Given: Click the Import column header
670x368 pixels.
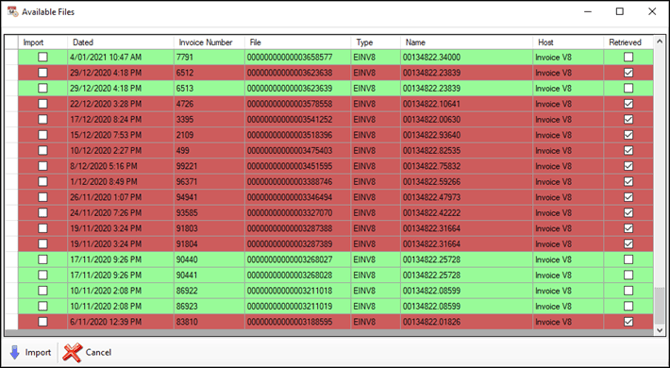Looking at the screenshot, I should click(x=43, y=42).
